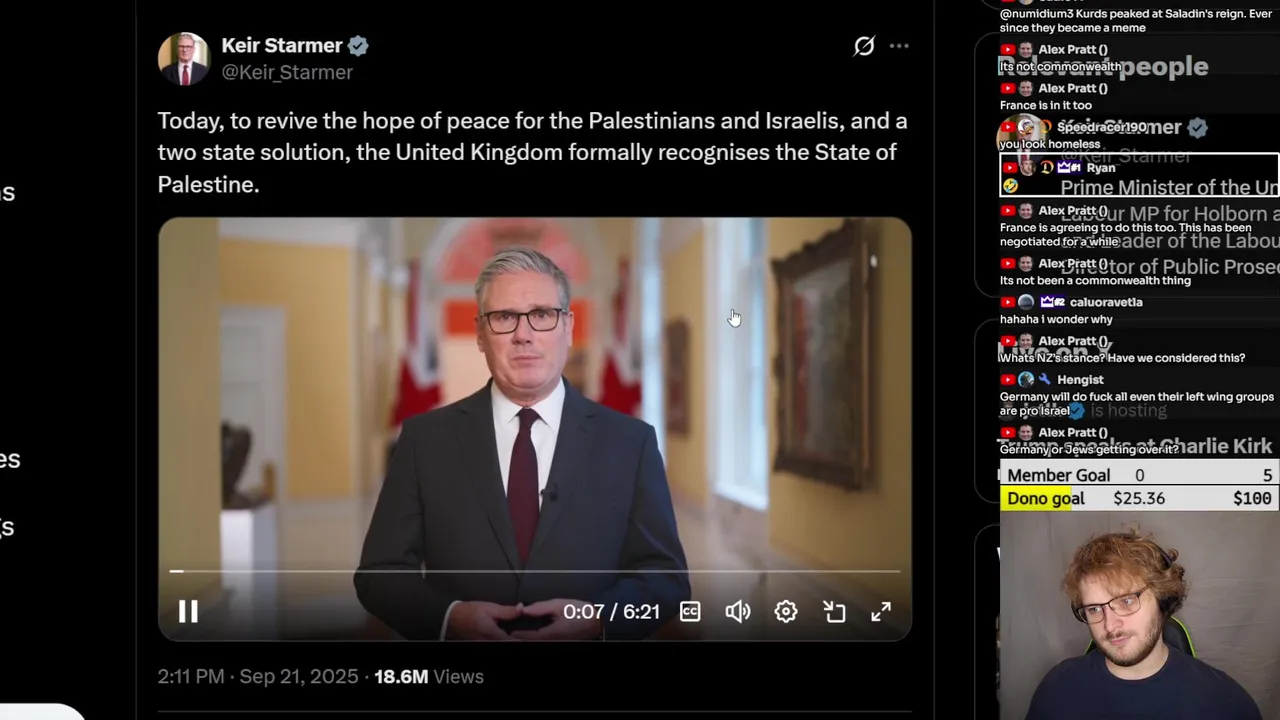This screenshot has height=720, width=1280.
Task: Click the Member Goal bar
Action: point(1139,475)
